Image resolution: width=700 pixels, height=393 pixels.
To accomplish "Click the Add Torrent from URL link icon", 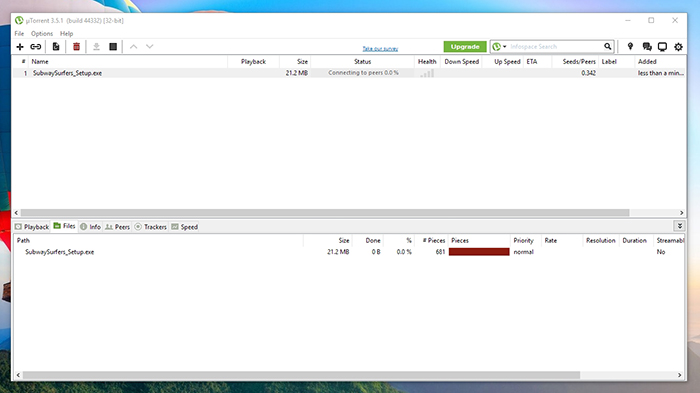I will (x=36, y=46).
